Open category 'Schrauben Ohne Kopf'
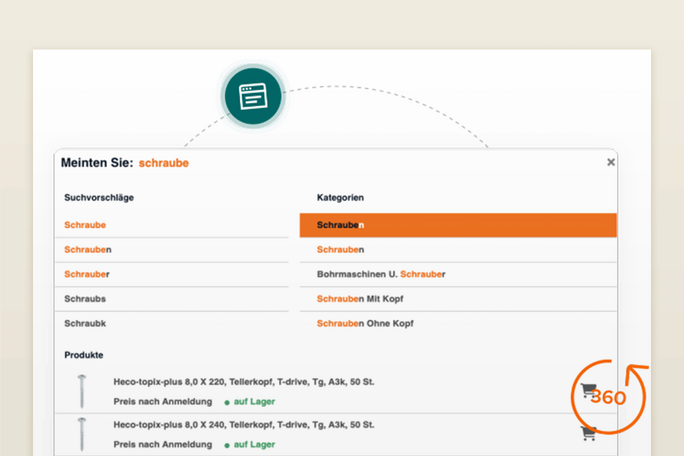Image resolution: width=684 pixels, height=456 pixels. 458,323
